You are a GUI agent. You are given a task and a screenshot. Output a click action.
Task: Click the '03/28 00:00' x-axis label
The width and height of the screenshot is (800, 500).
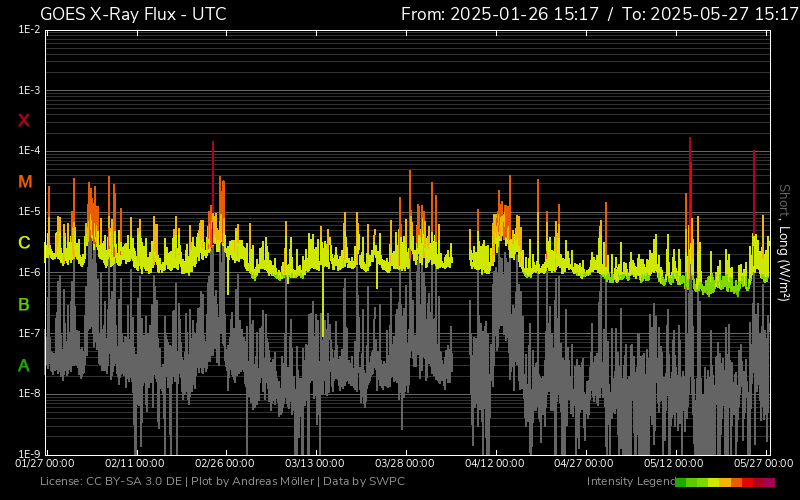tap(405, 463)
